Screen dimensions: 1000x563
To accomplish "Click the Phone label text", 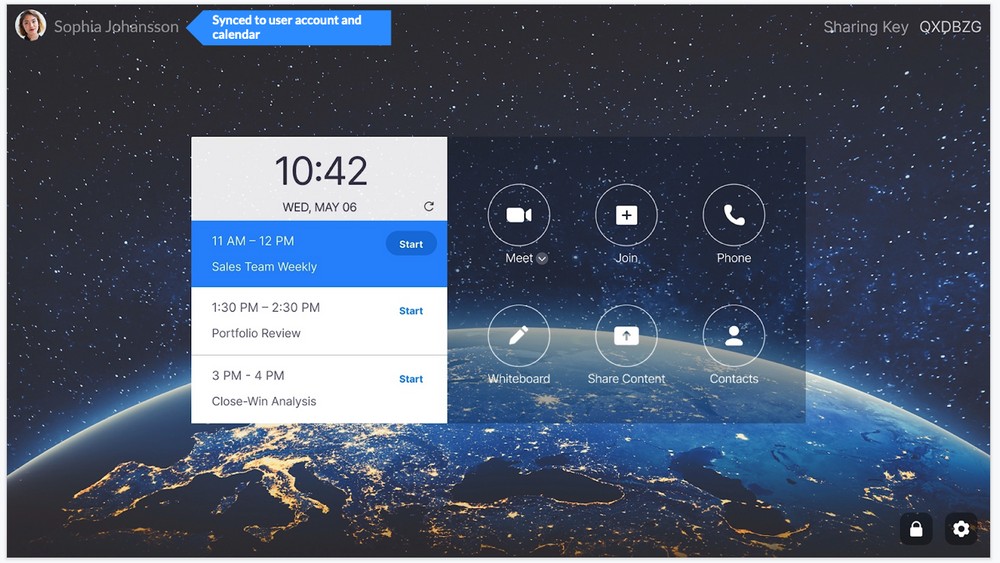I will click(733, 258).
